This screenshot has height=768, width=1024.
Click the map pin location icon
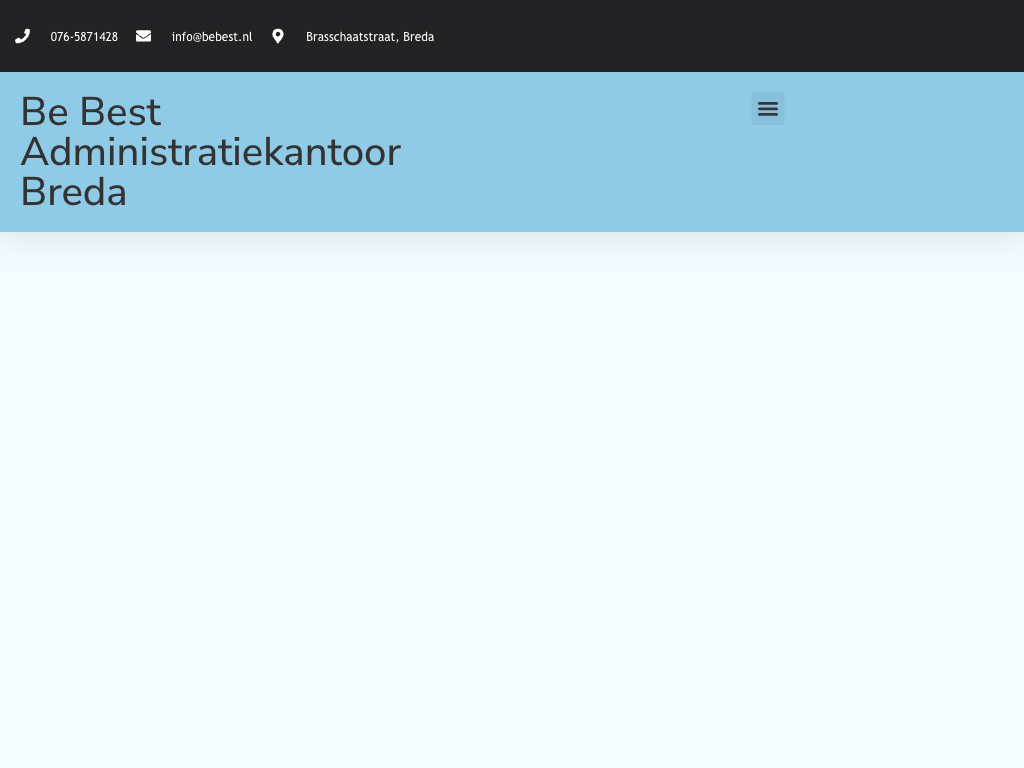278,36
